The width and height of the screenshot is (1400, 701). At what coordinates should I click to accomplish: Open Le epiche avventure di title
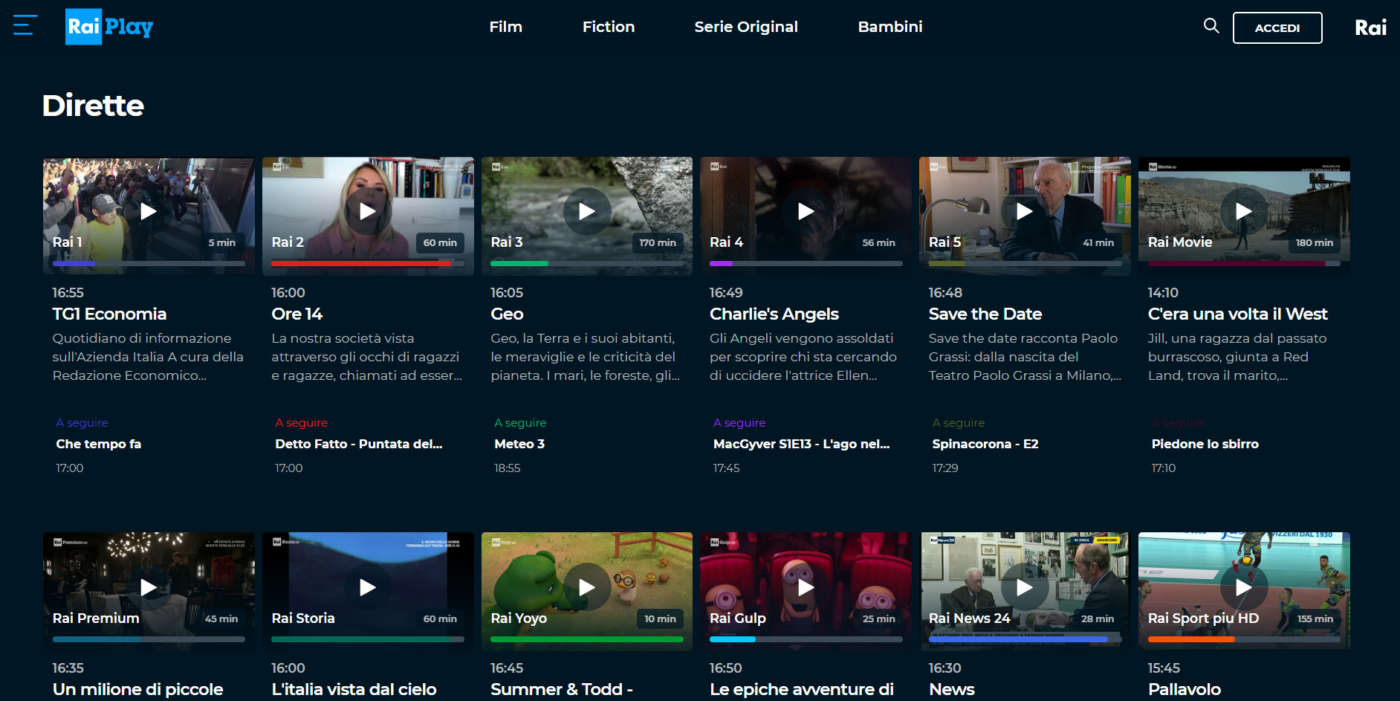tap(801, 689)
